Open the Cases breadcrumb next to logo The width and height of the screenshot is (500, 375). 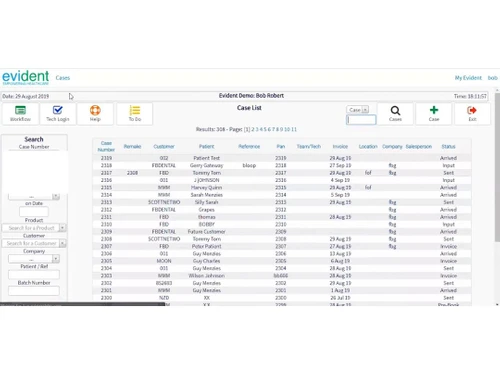point(63,78)
